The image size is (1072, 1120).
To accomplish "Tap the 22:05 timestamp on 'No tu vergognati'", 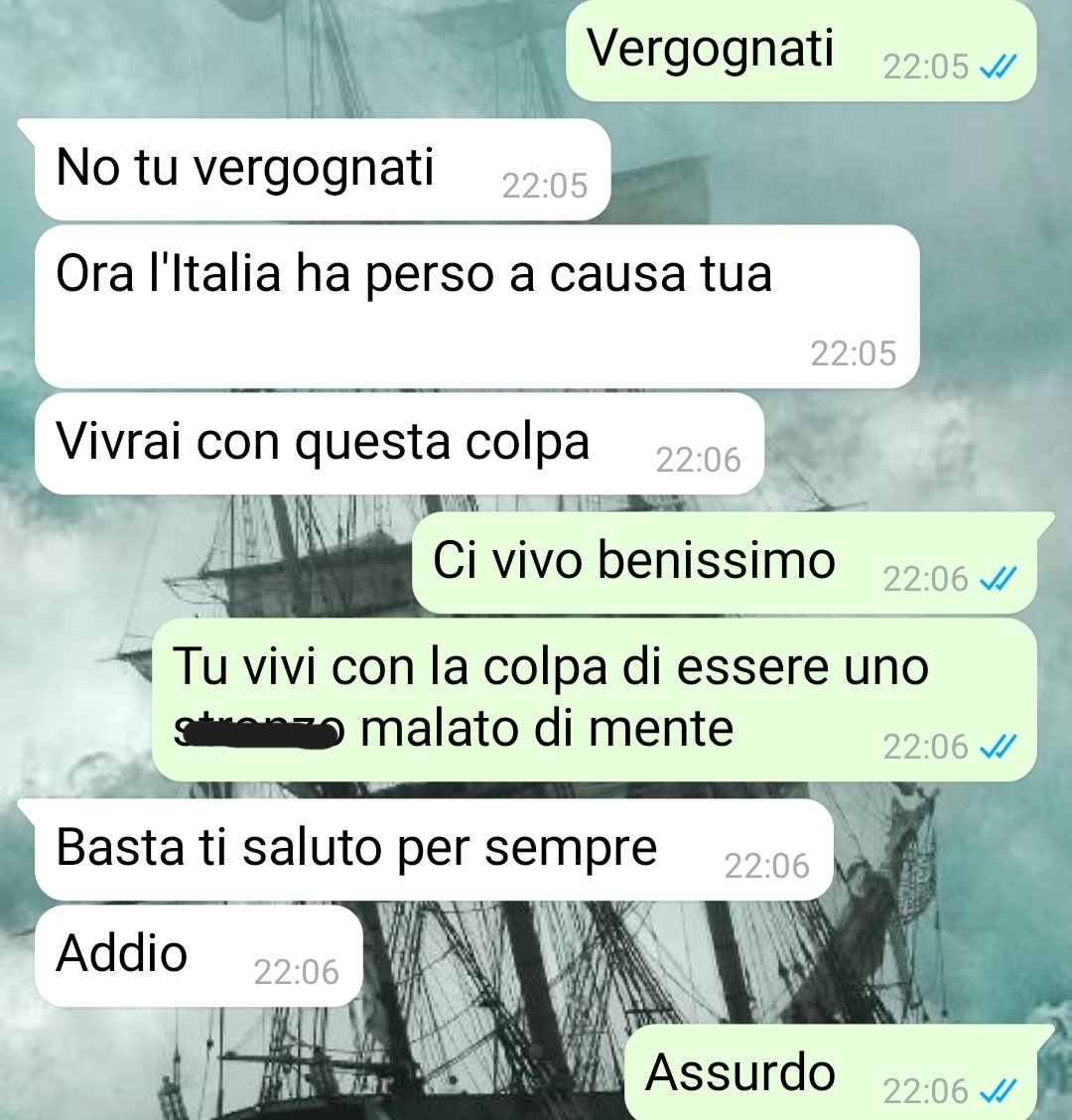I will (x=545, y=186).
